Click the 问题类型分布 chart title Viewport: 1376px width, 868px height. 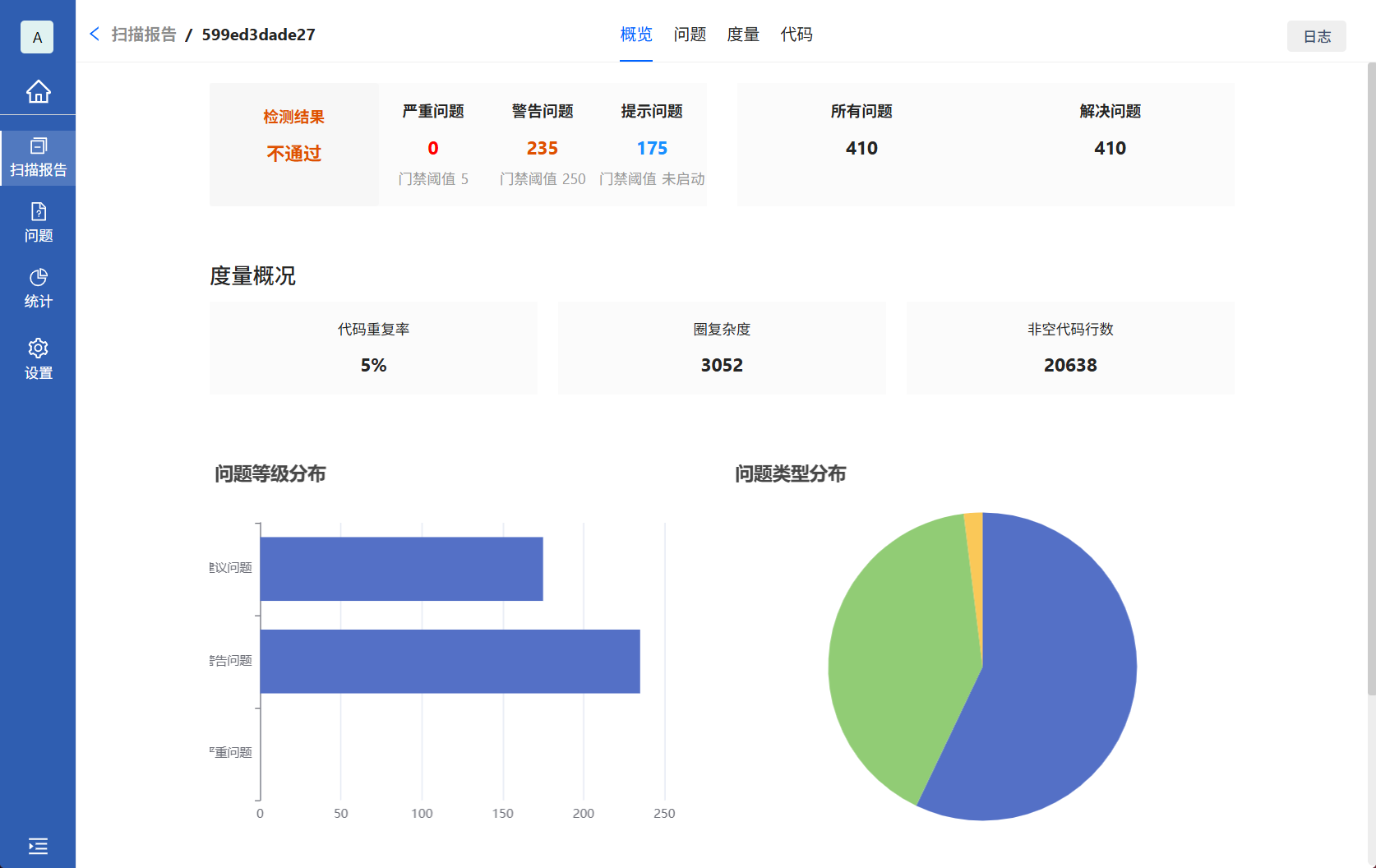point(790,474)
